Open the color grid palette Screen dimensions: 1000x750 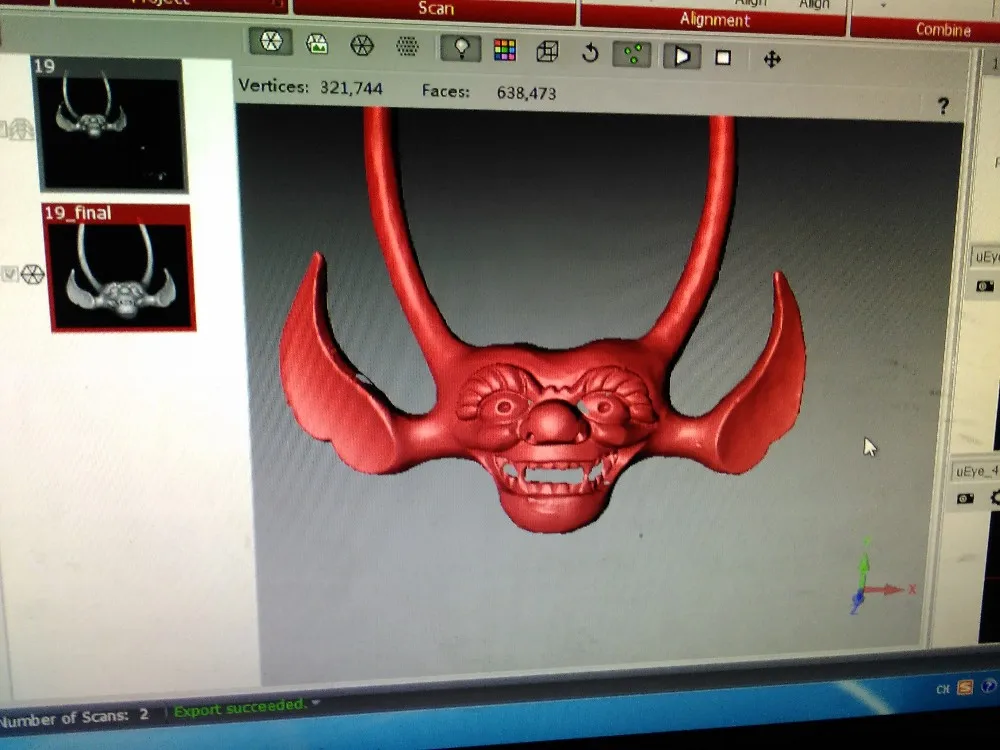tap(504, 50)
